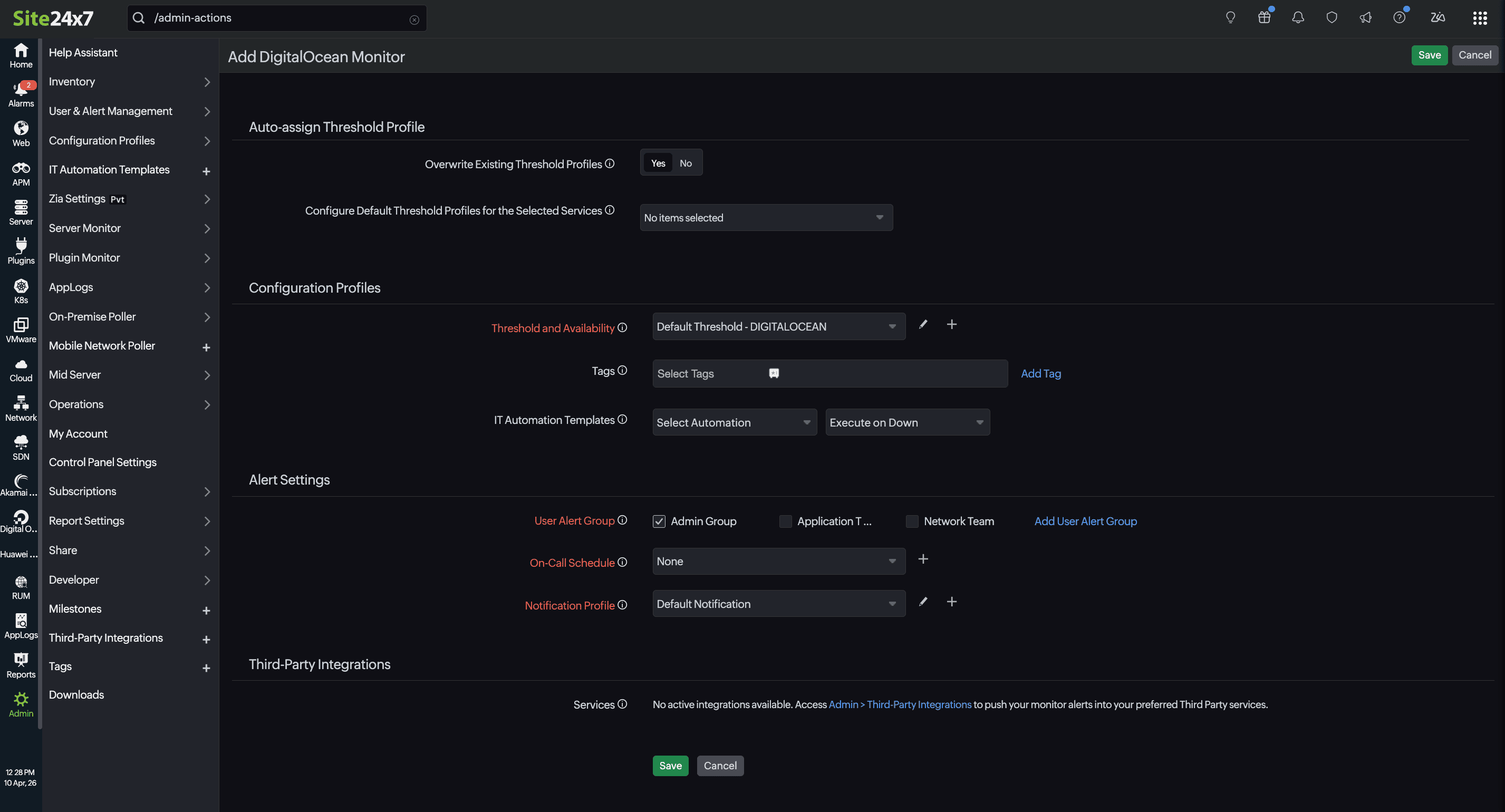Click the Save button at the top right
The height and width of the screenshot is (812, 1505).
[1429, 55]
